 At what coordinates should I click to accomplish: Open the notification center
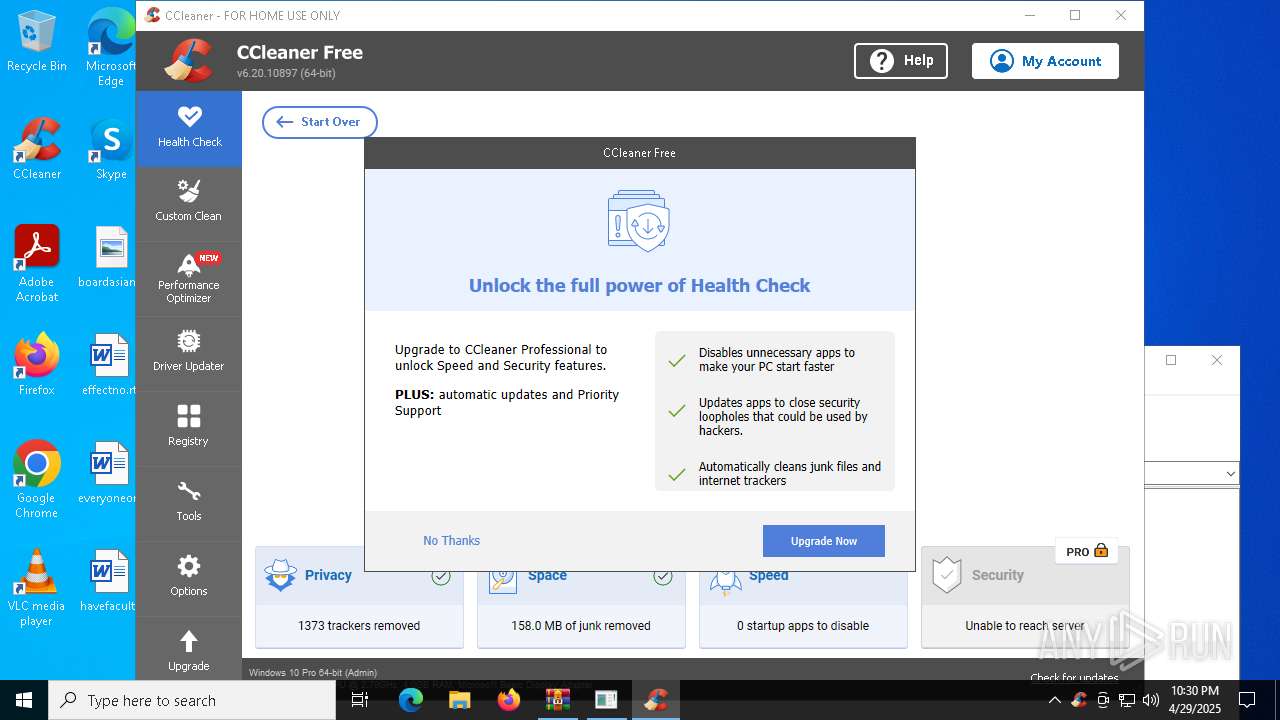1247,700
